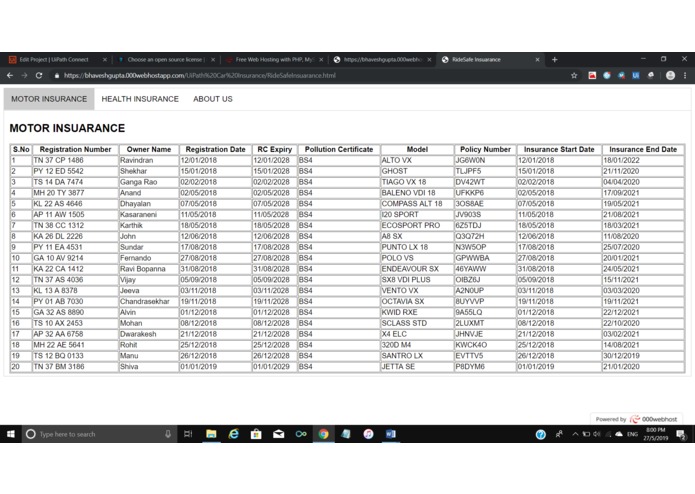Screen dimensions: 695x494
Task: Click the Type here to search box
Action: pos(98,434)
